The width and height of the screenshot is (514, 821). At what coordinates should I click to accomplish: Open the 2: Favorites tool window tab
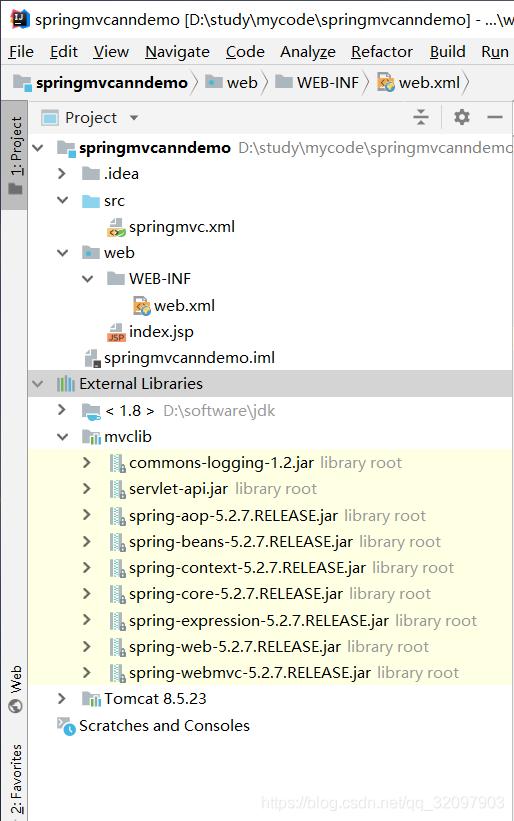tap(16, 779)
